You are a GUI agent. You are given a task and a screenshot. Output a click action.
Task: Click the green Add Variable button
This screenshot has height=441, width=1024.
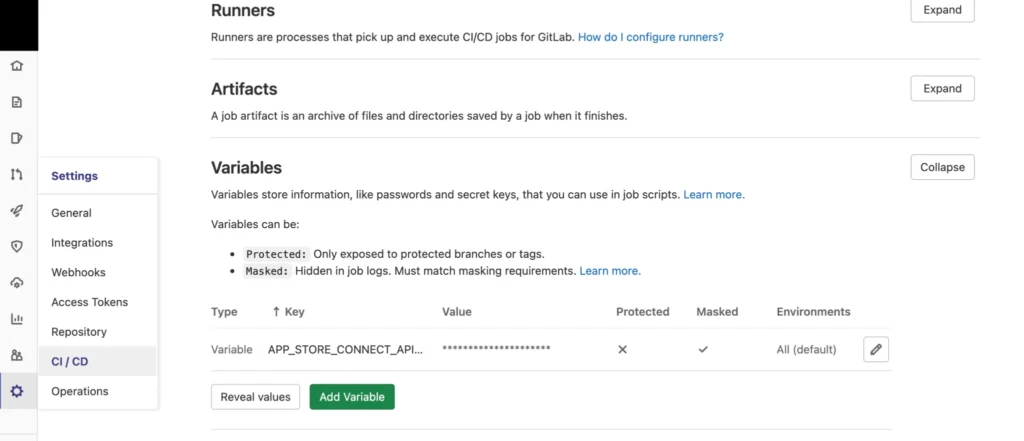pos(352,397)
